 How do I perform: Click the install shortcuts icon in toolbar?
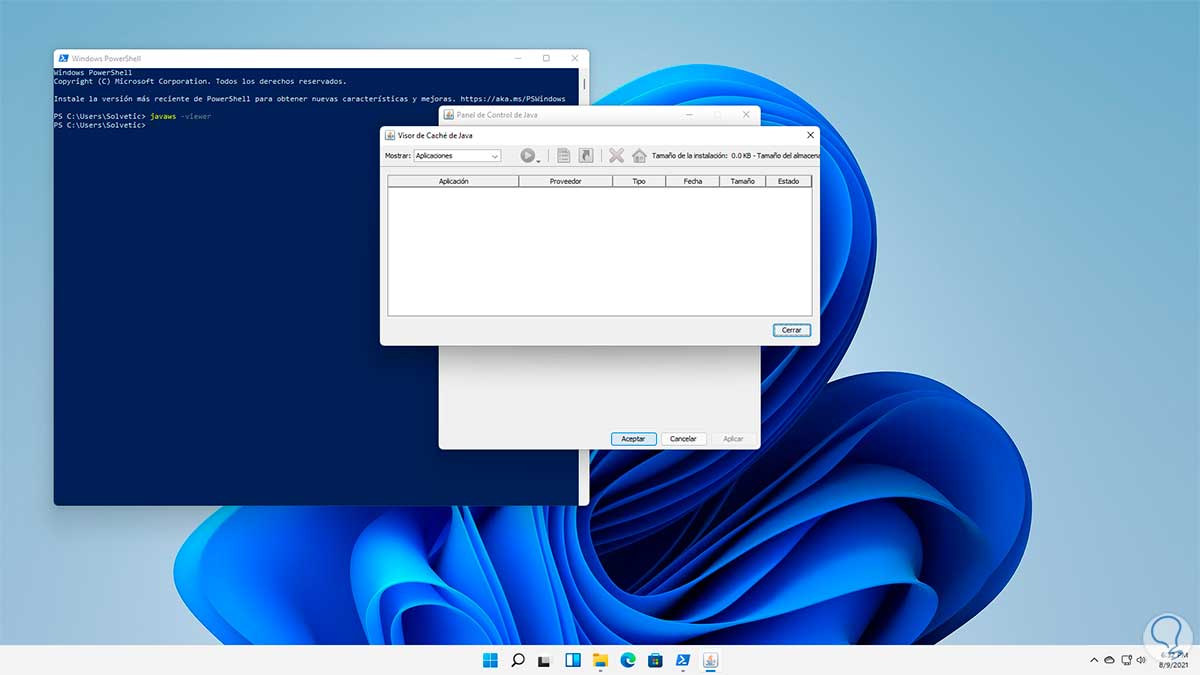[586, 155]
